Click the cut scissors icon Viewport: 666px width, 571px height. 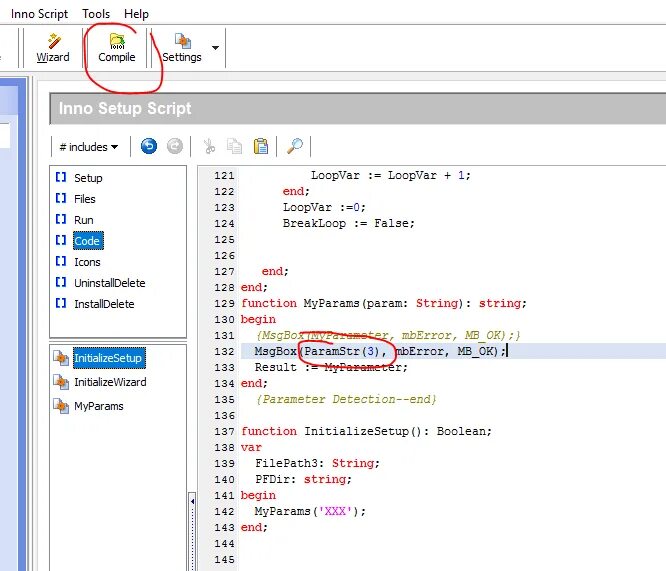point(209,147)
